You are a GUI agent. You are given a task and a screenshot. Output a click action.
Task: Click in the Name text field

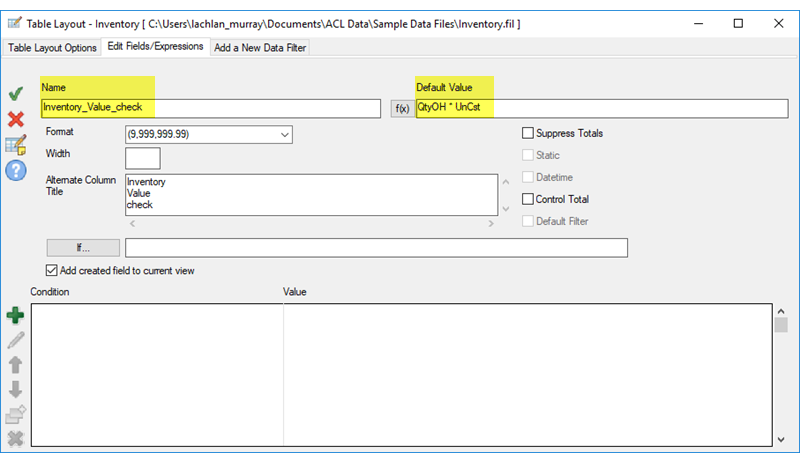[x=210, y=109]
